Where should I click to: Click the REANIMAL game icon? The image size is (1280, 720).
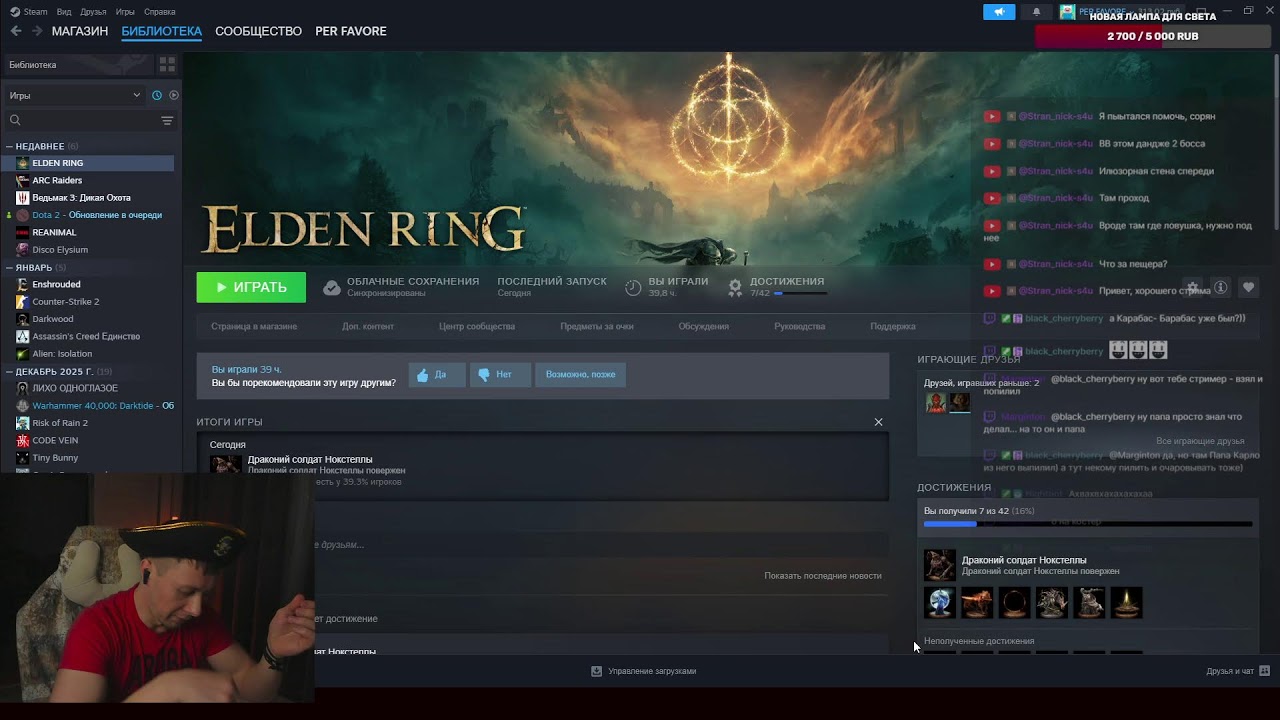23,232
